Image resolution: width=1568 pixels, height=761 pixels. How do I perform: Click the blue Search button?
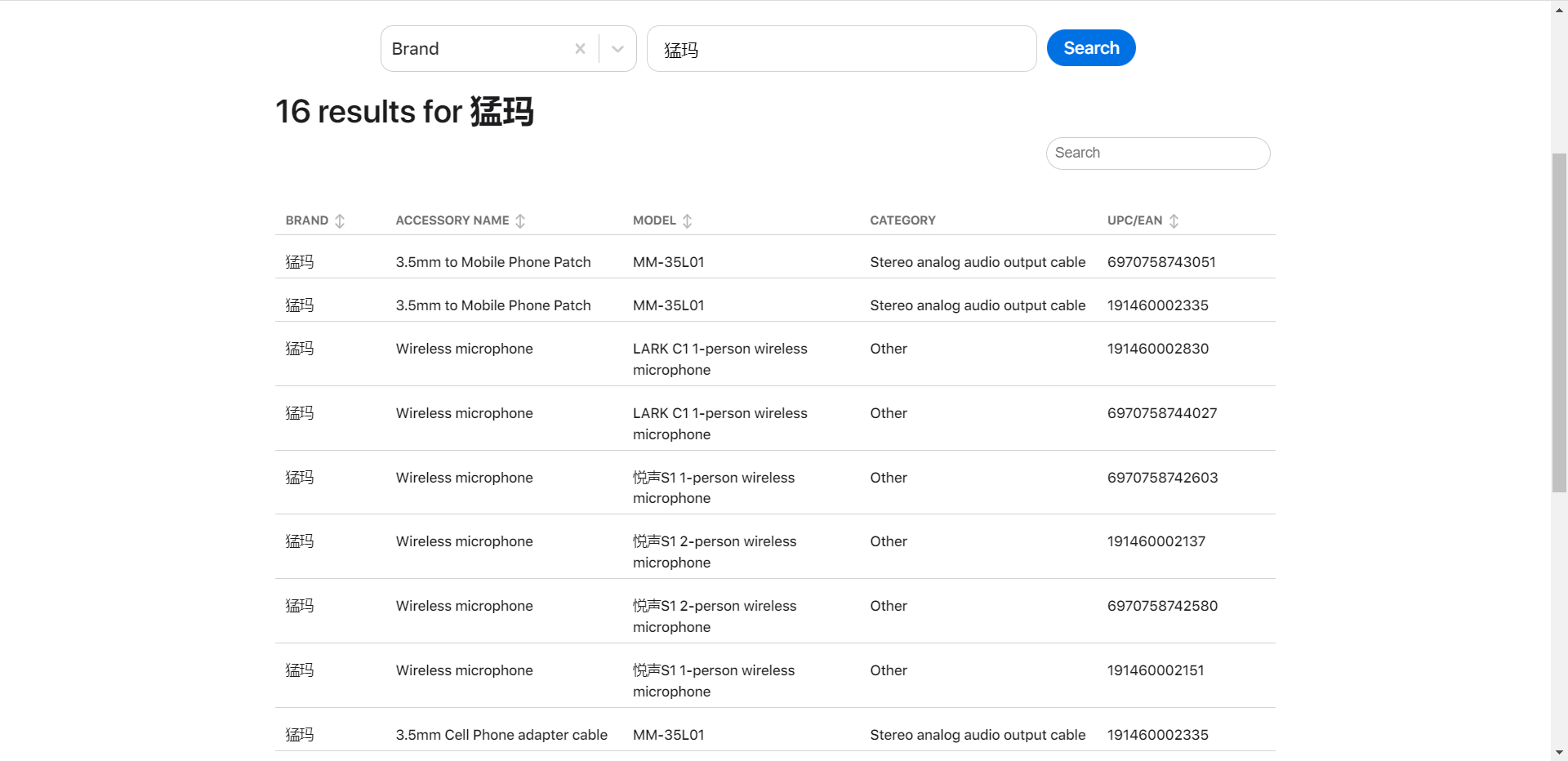tap(1091, 48)
